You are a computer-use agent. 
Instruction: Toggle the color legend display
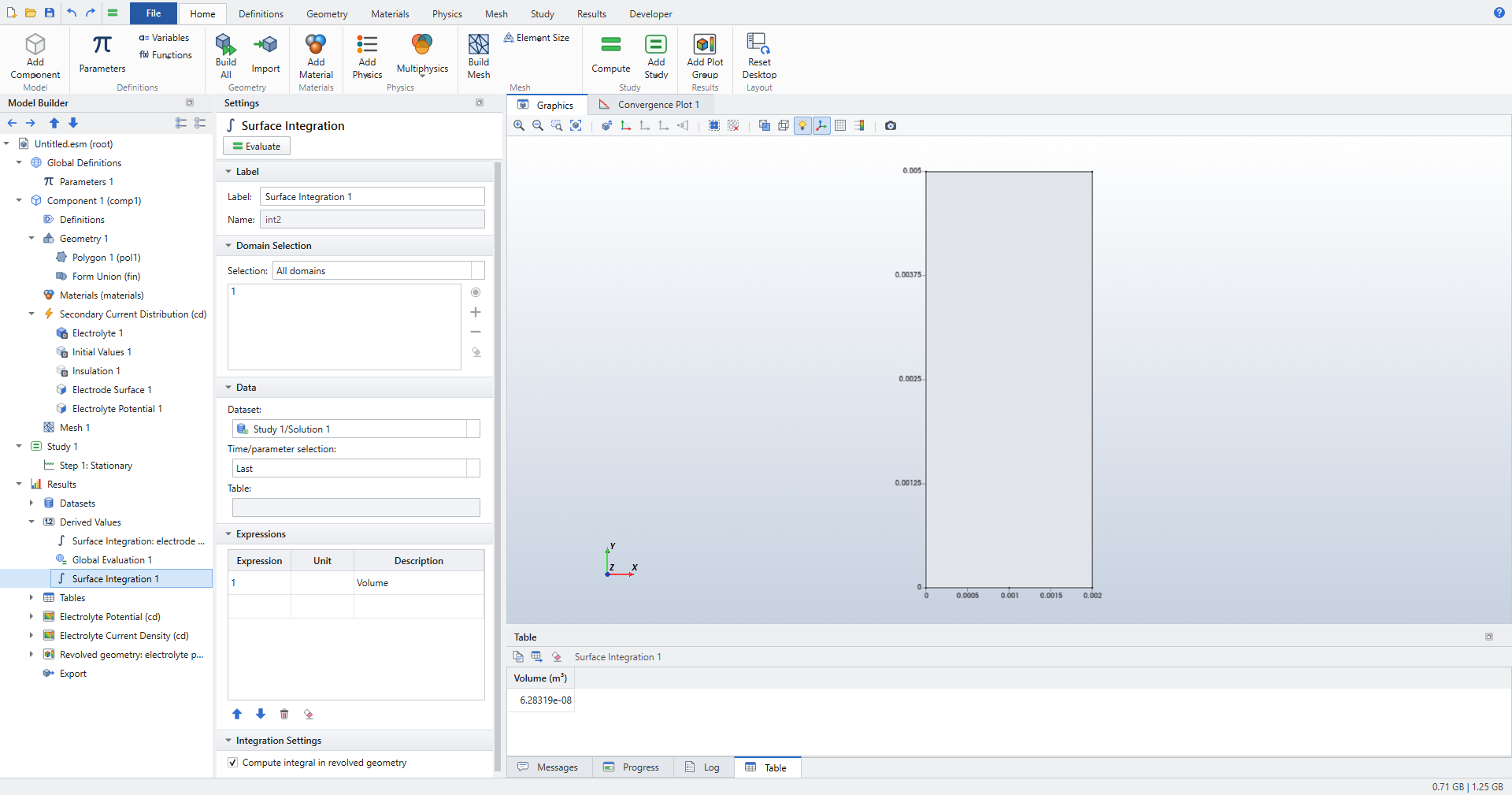click(x=859, y=125)
